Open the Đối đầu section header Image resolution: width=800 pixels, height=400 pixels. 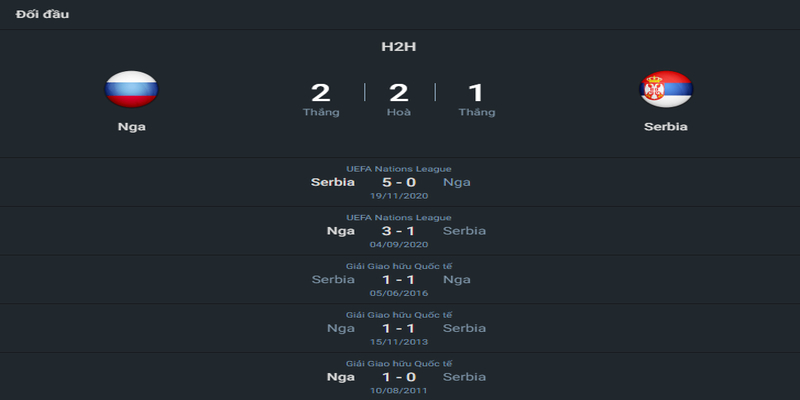[x=42, y=14]
